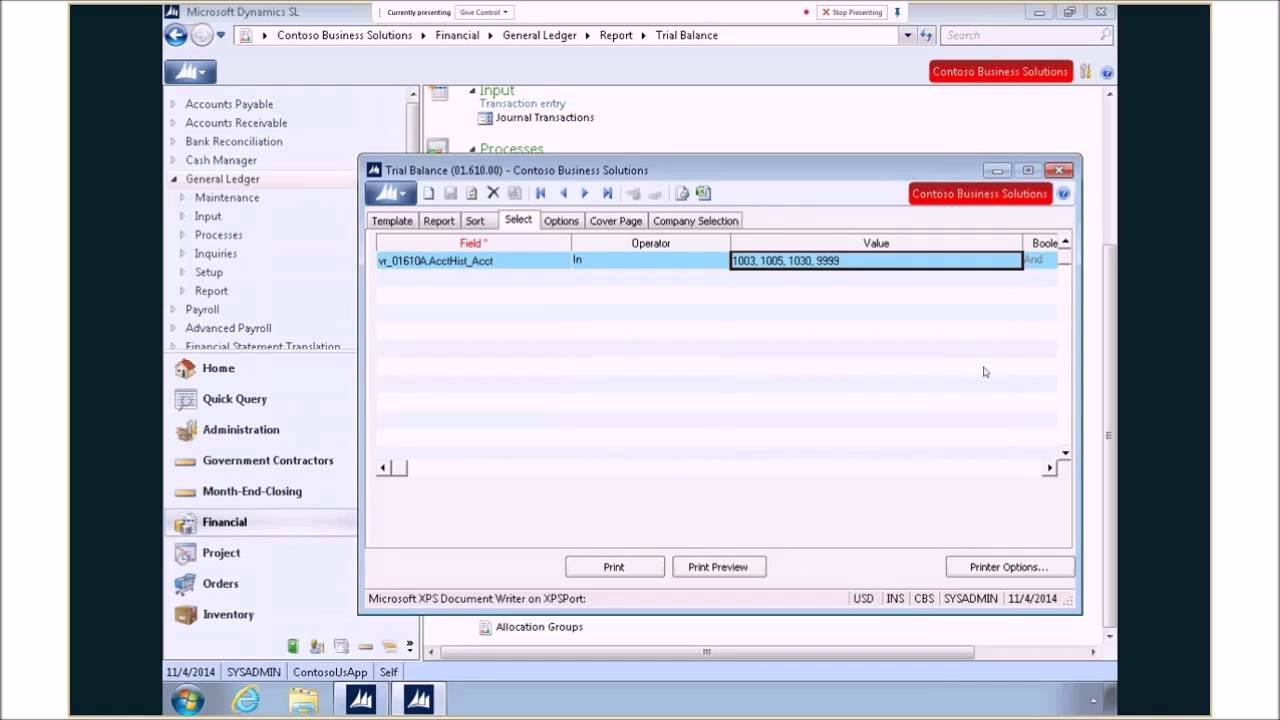Open help in Trial Balance window
The width and height of the screenshot is (1280, 720).
(1064, 194)
